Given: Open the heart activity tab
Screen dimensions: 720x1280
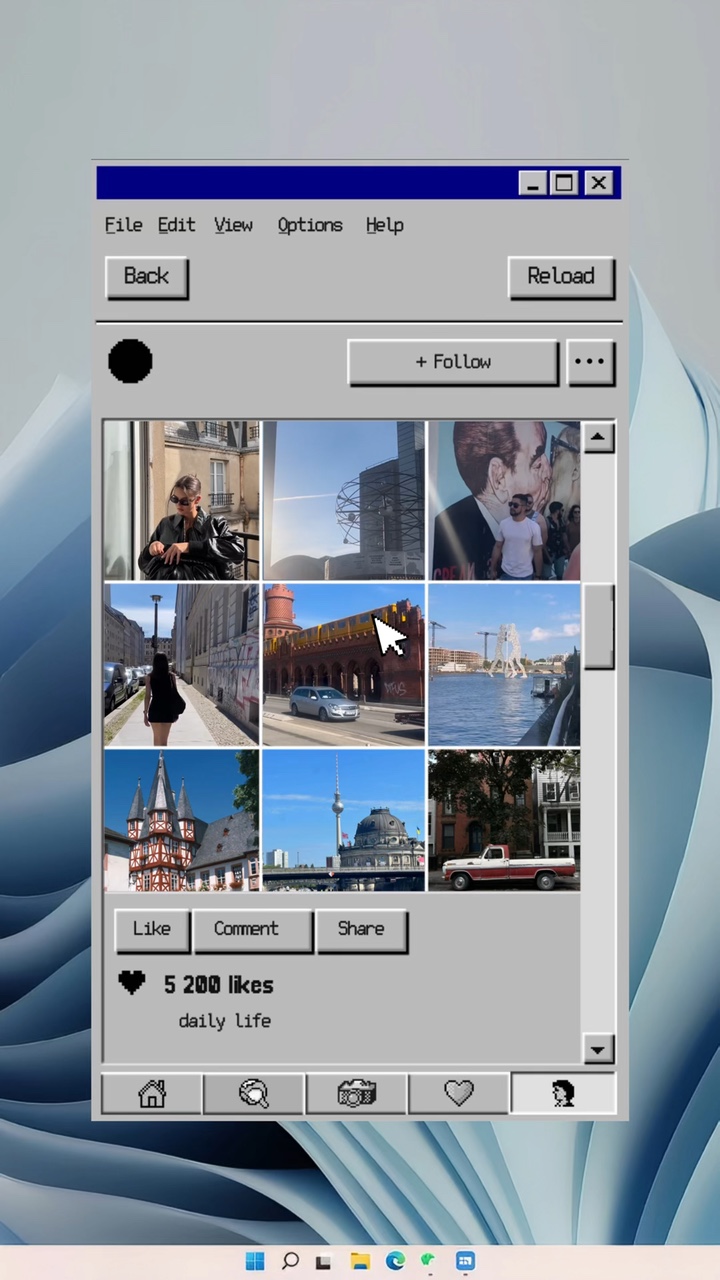Looking at the screenshot, I should click(459, 1094).
